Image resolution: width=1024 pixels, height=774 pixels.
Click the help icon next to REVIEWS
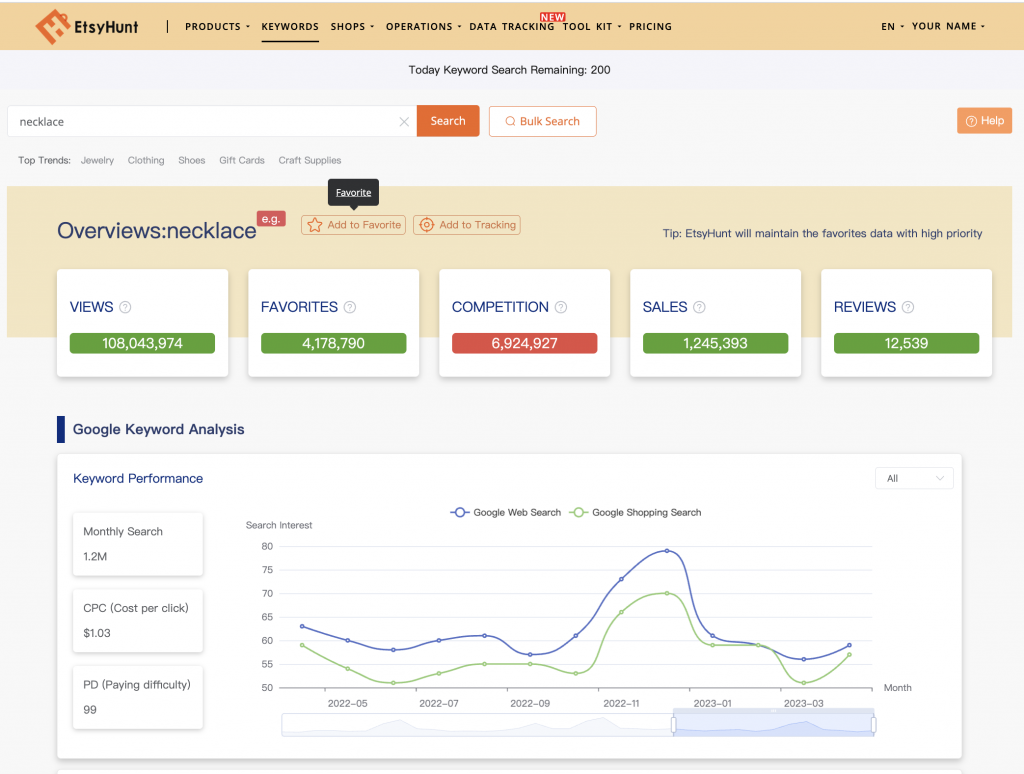[x=907, y=308]
